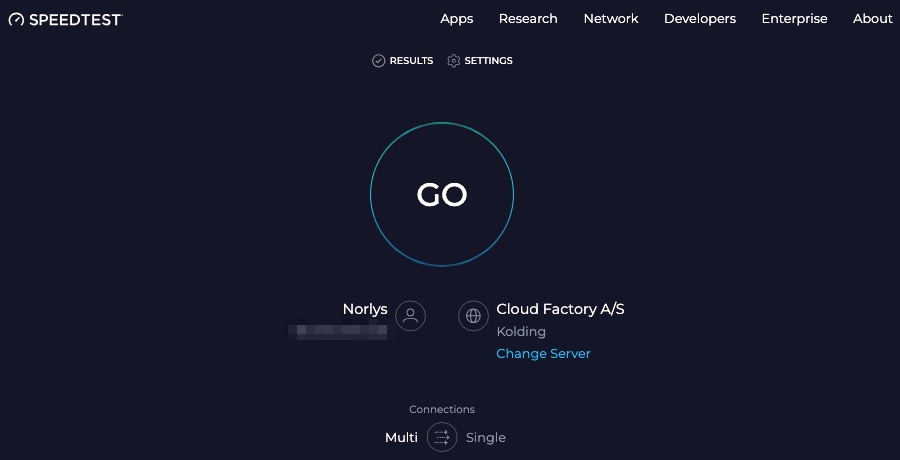Viewport: 900px width, 460px height.
Task: Click the Speedtest logo
Action: point(65,19)
